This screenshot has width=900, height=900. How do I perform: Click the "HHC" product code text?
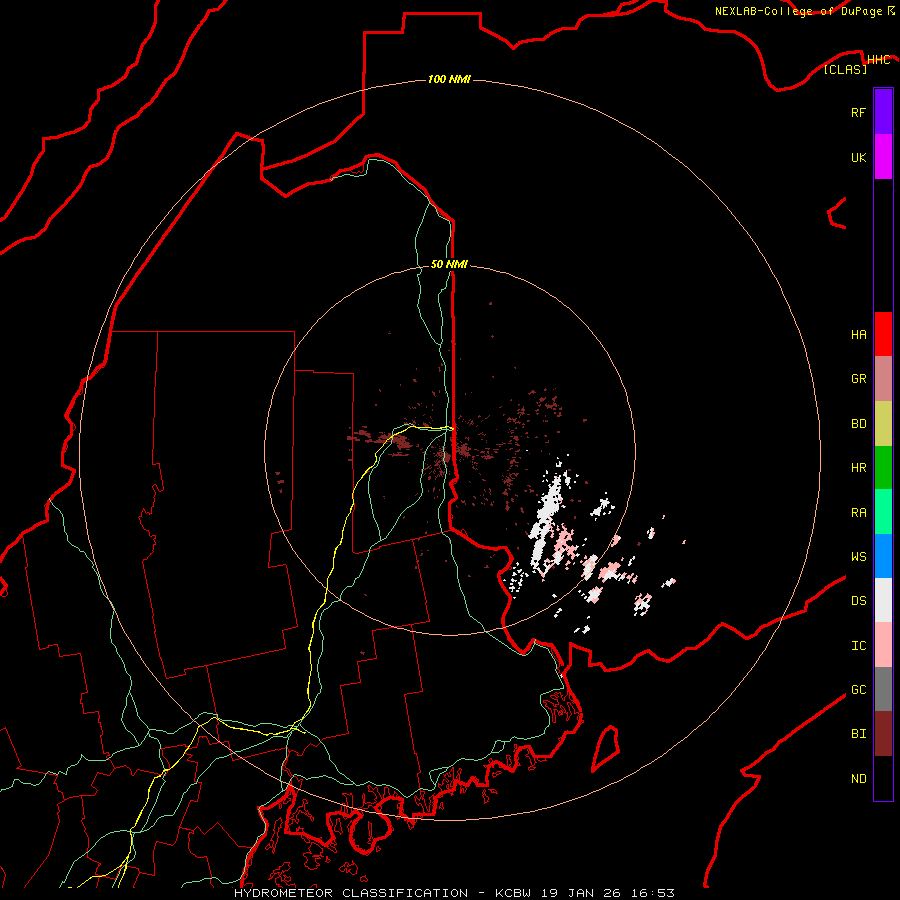point(878,60)
